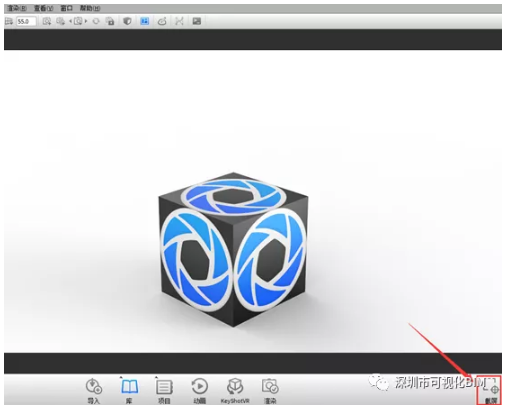Click the teapot-shaped toolbar icon
Image resolution: width=509 pixels, height=410 pixels.
162,21
